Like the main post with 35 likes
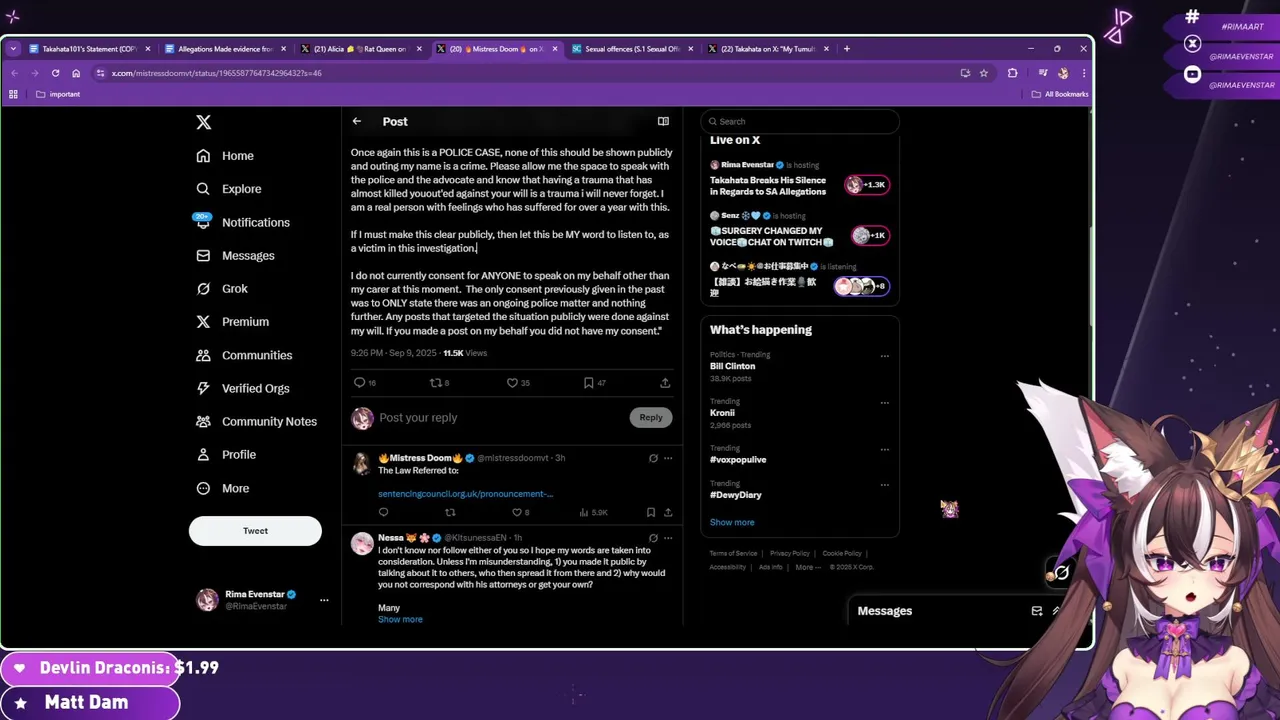The width and height of the screenshot is (1280, 720). (x=518, y=383)
